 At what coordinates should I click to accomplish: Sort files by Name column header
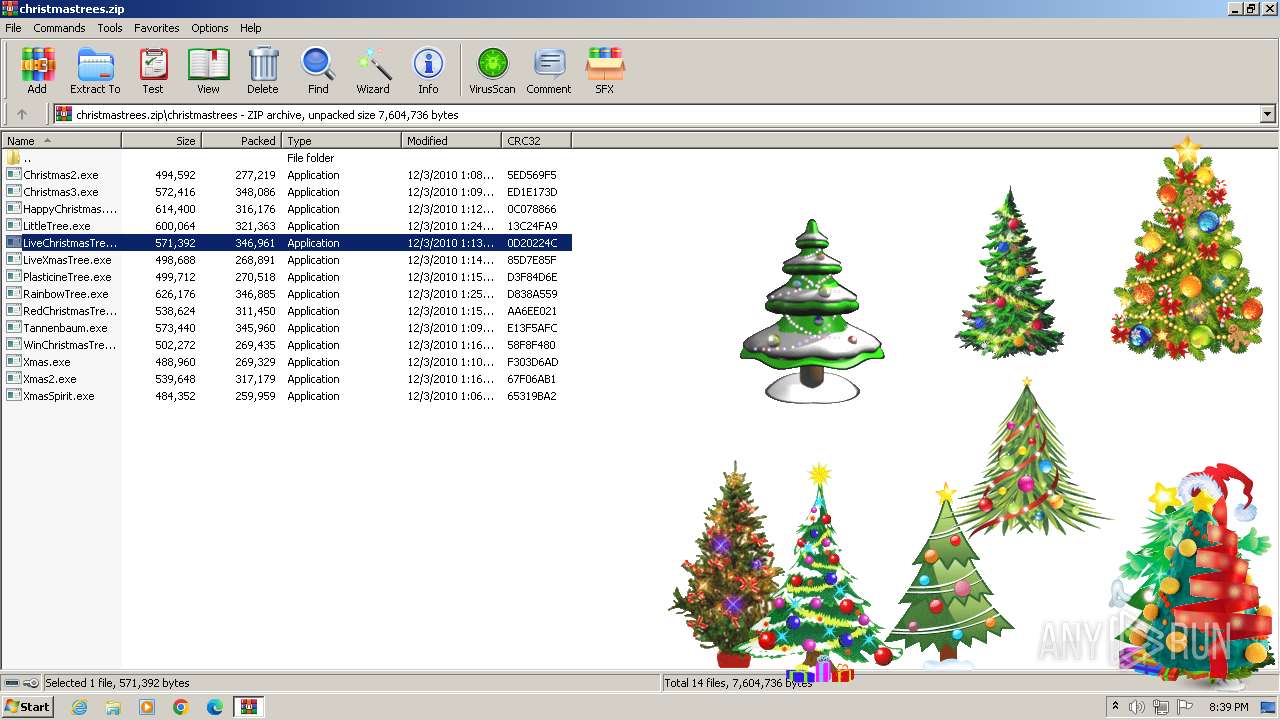pos(61,141)
